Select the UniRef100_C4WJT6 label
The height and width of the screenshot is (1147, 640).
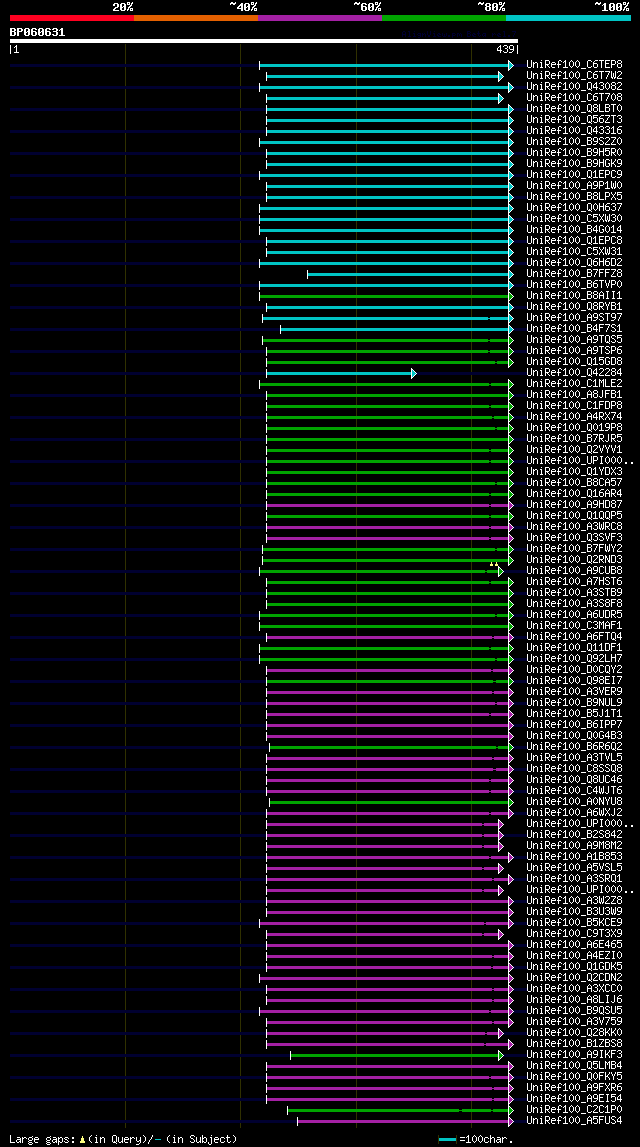574,791
